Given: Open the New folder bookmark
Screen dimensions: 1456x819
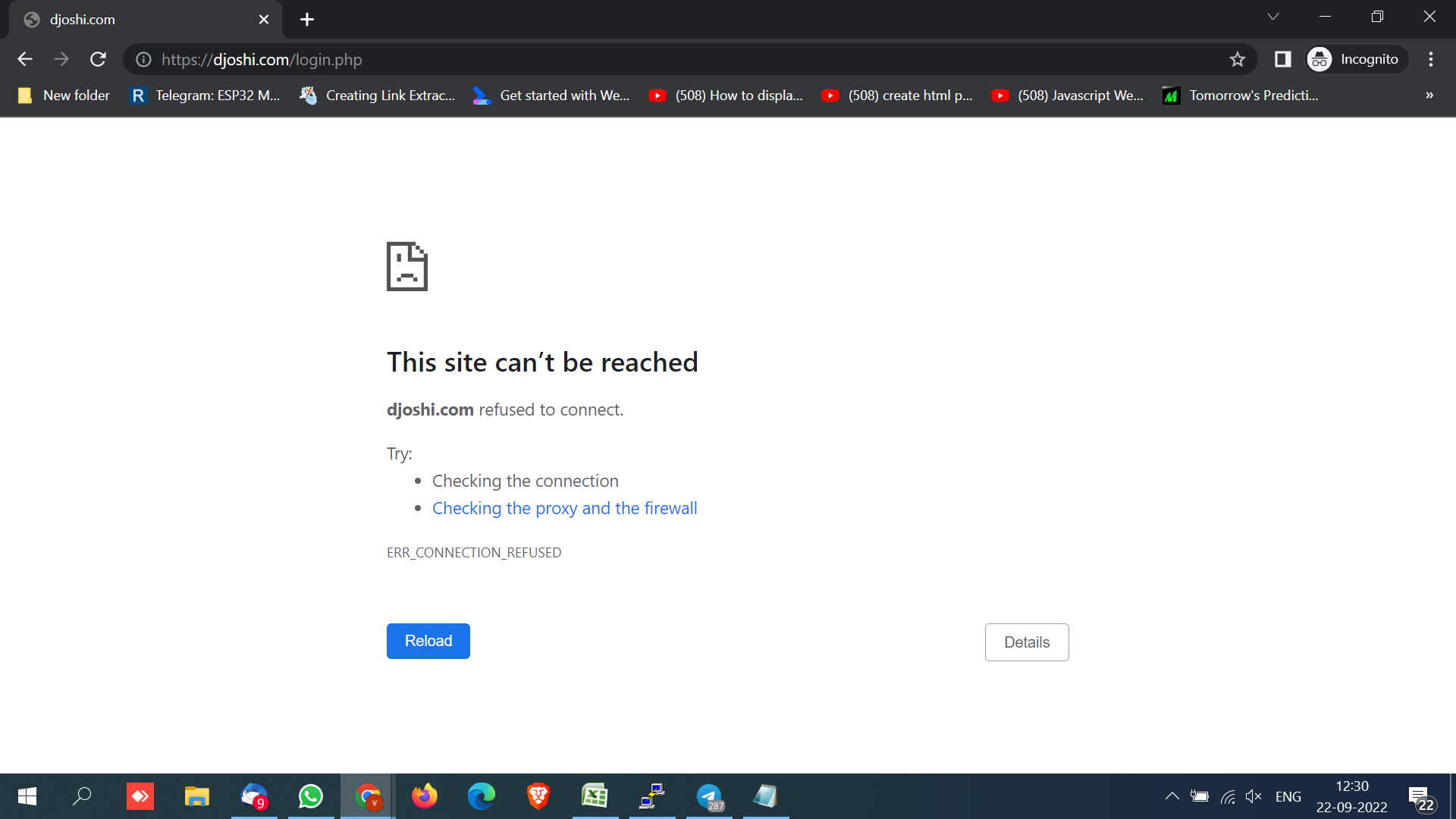Looking at the screenshot, I should [x=64, y=96].
